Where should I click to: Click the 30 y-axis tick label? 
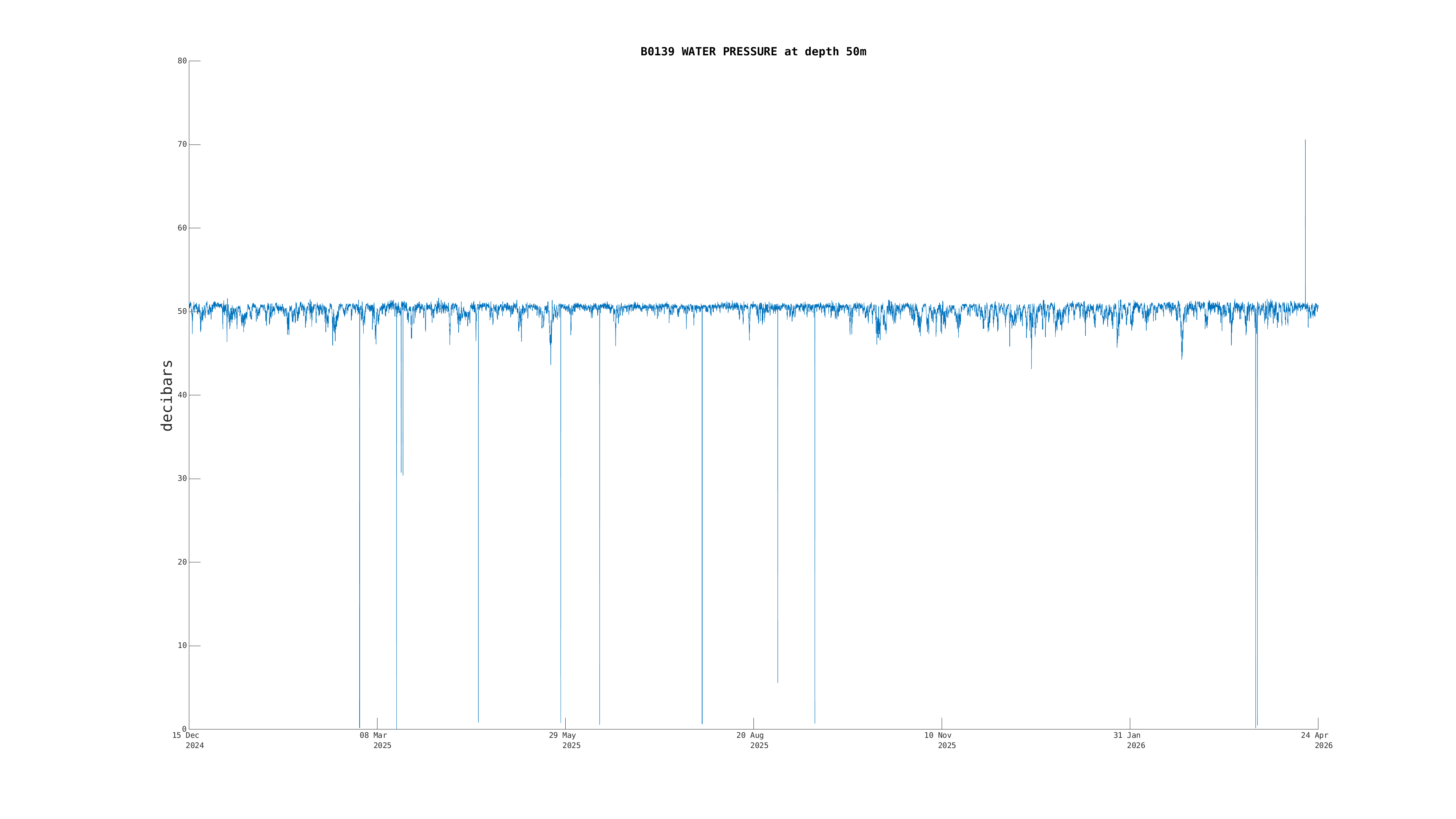182,479
